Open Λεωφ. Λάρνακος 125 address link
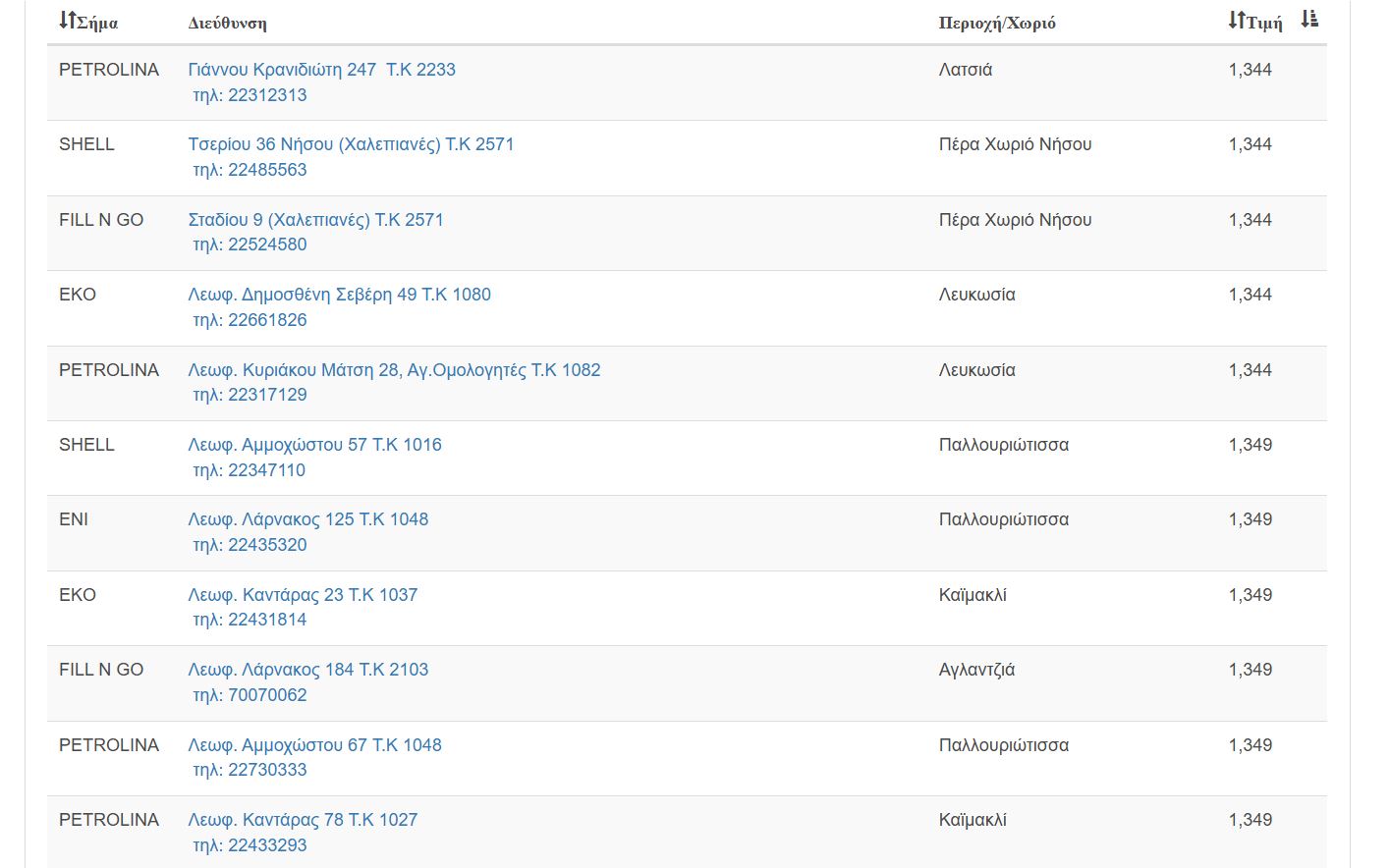The height and width of the screenshot is (868, 1390). coord(307,519)
